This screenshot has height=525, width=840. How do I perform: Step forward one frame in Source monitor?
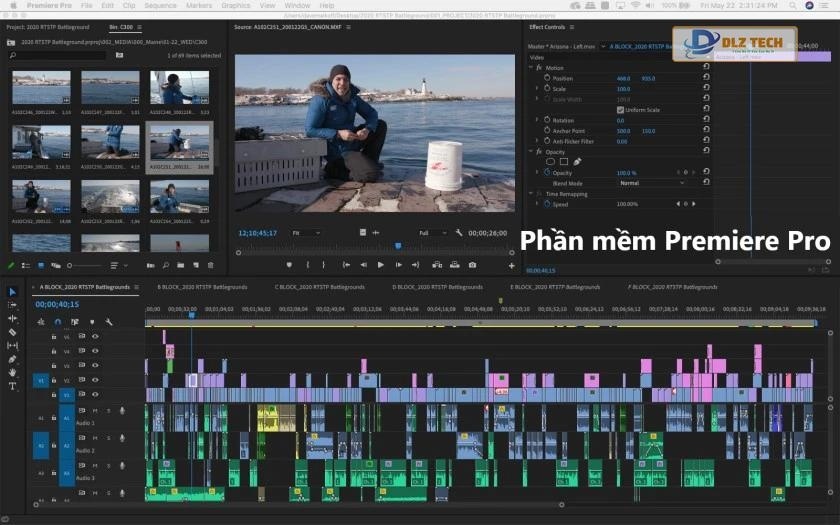pos(399,265)
